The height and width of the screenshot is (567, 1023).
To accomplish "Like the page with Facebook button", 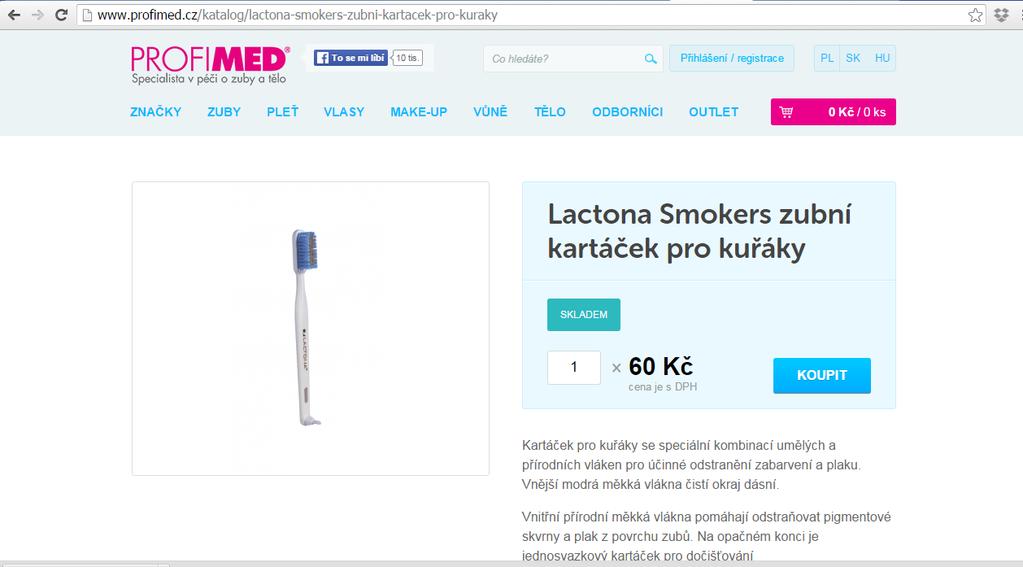I will click(351, 58).
